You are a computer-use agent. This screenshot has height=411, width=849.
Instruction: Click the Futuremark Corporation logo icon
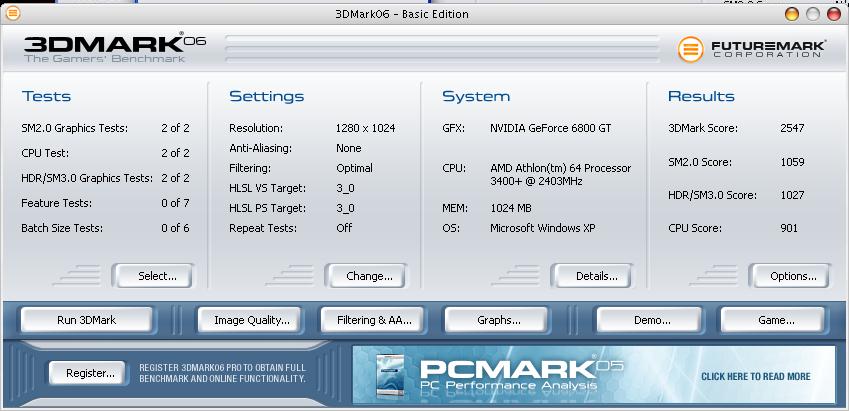pos(690,49)
